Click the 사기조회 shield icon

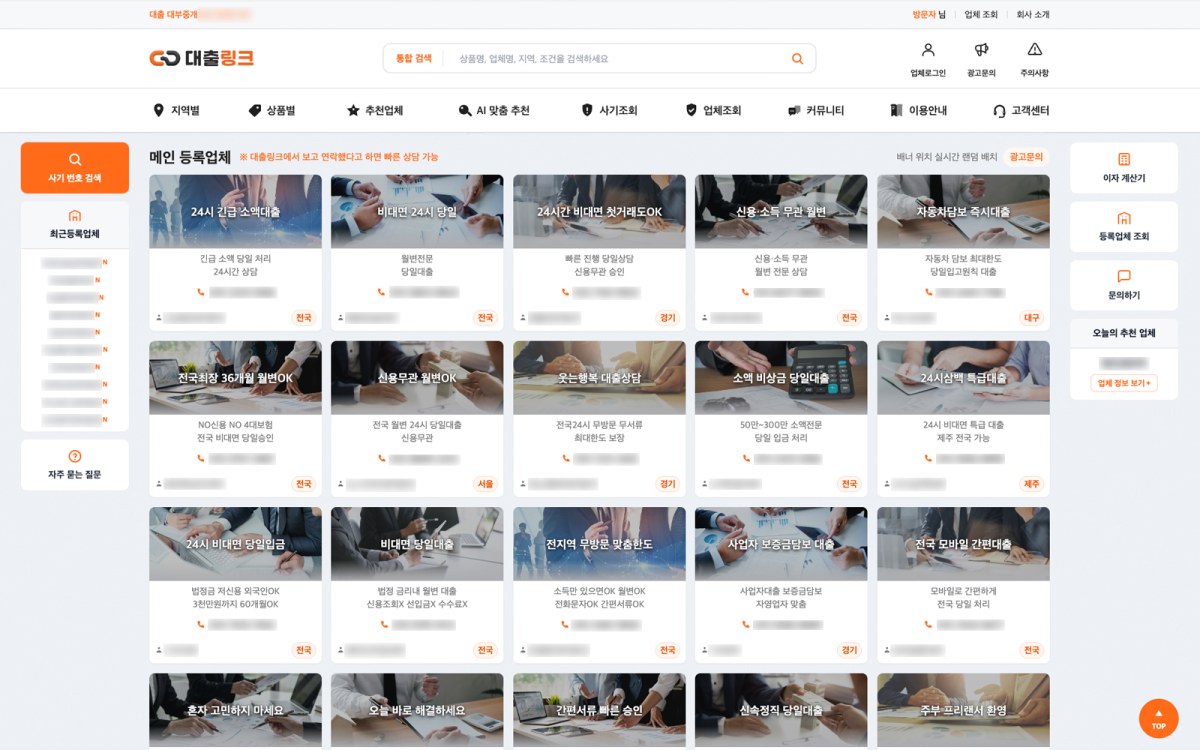click(587, 110)
